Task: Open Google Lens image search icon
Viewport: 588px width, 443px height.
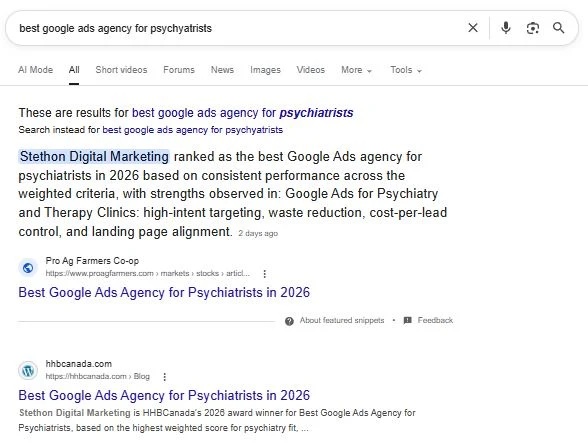Action: 532,28
